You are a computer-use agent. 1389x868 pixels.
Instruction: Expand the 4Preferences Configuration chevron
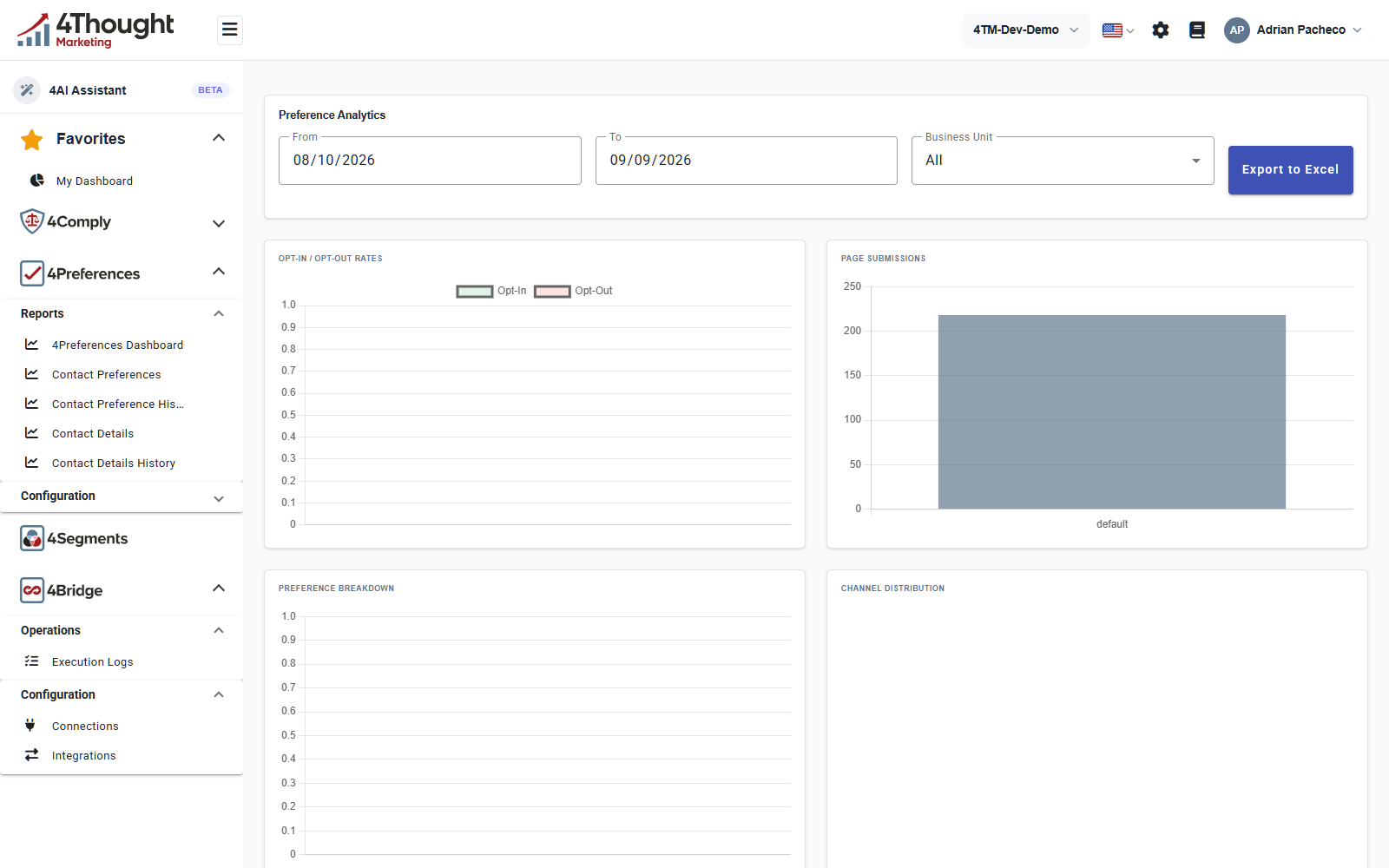[x=219, y=499]
